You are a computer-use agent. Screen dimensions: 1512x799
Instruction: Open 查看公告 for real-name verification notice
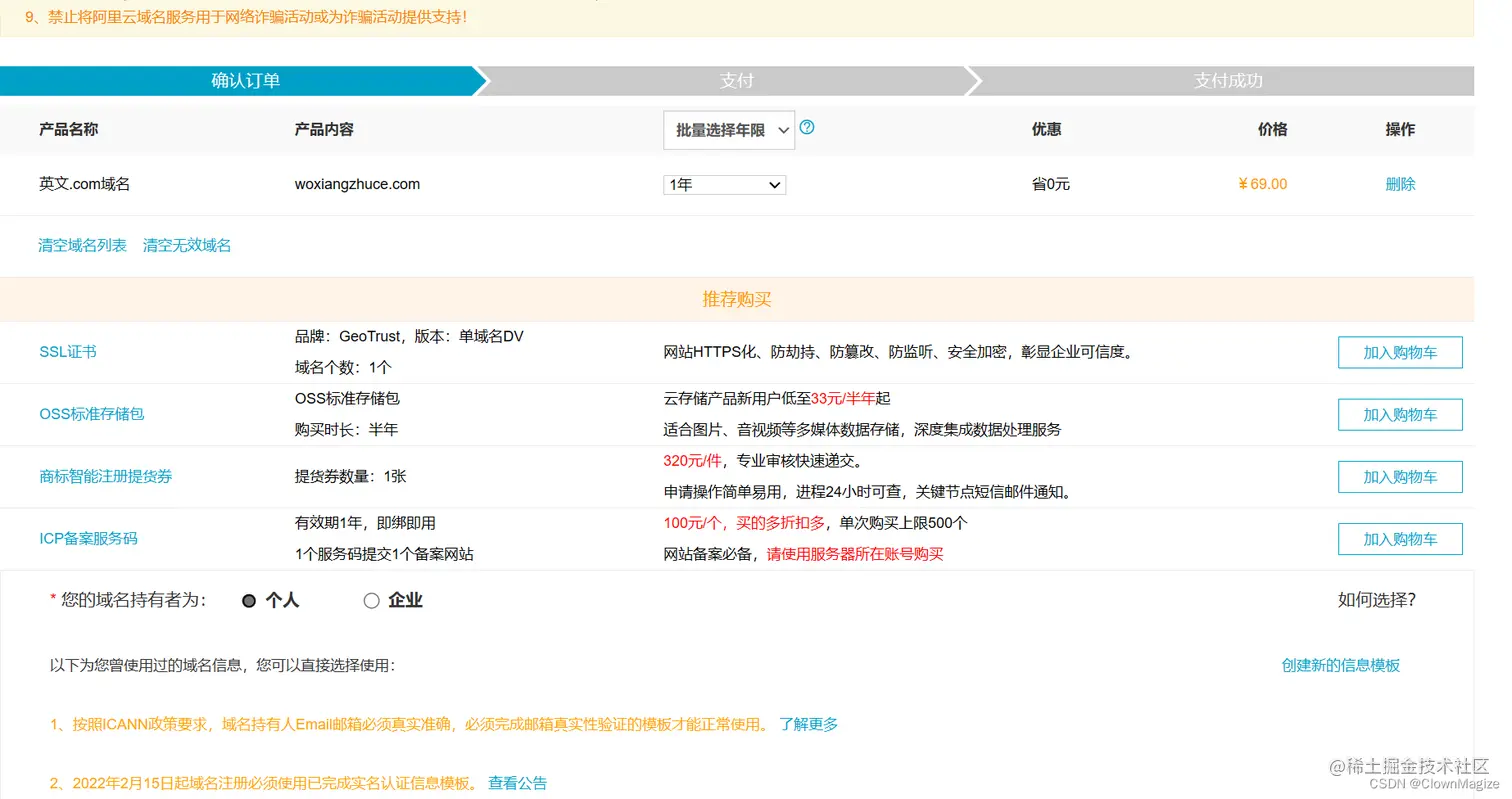[517, 783]
